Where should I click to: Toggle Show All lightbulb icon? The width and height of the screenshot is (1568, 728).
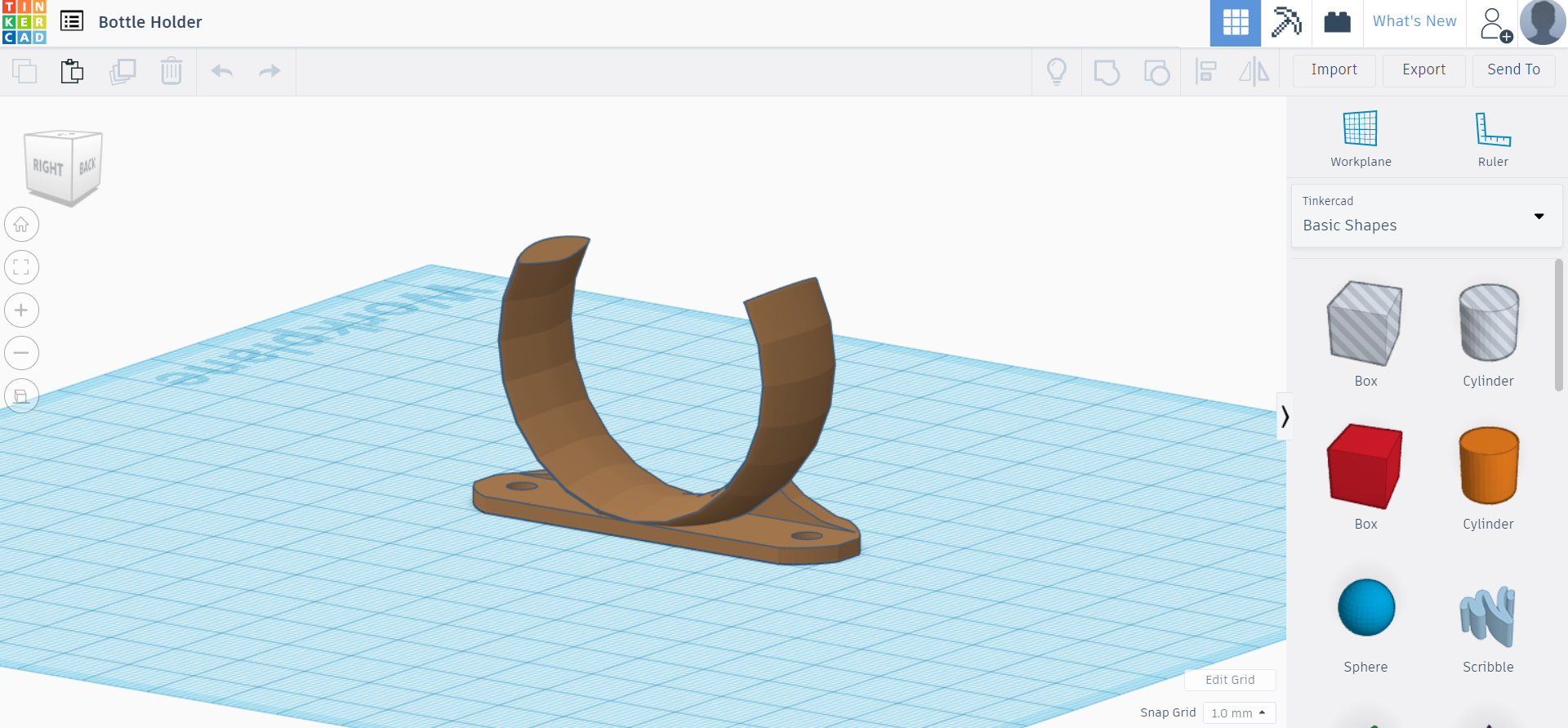tap(1057, 72)
